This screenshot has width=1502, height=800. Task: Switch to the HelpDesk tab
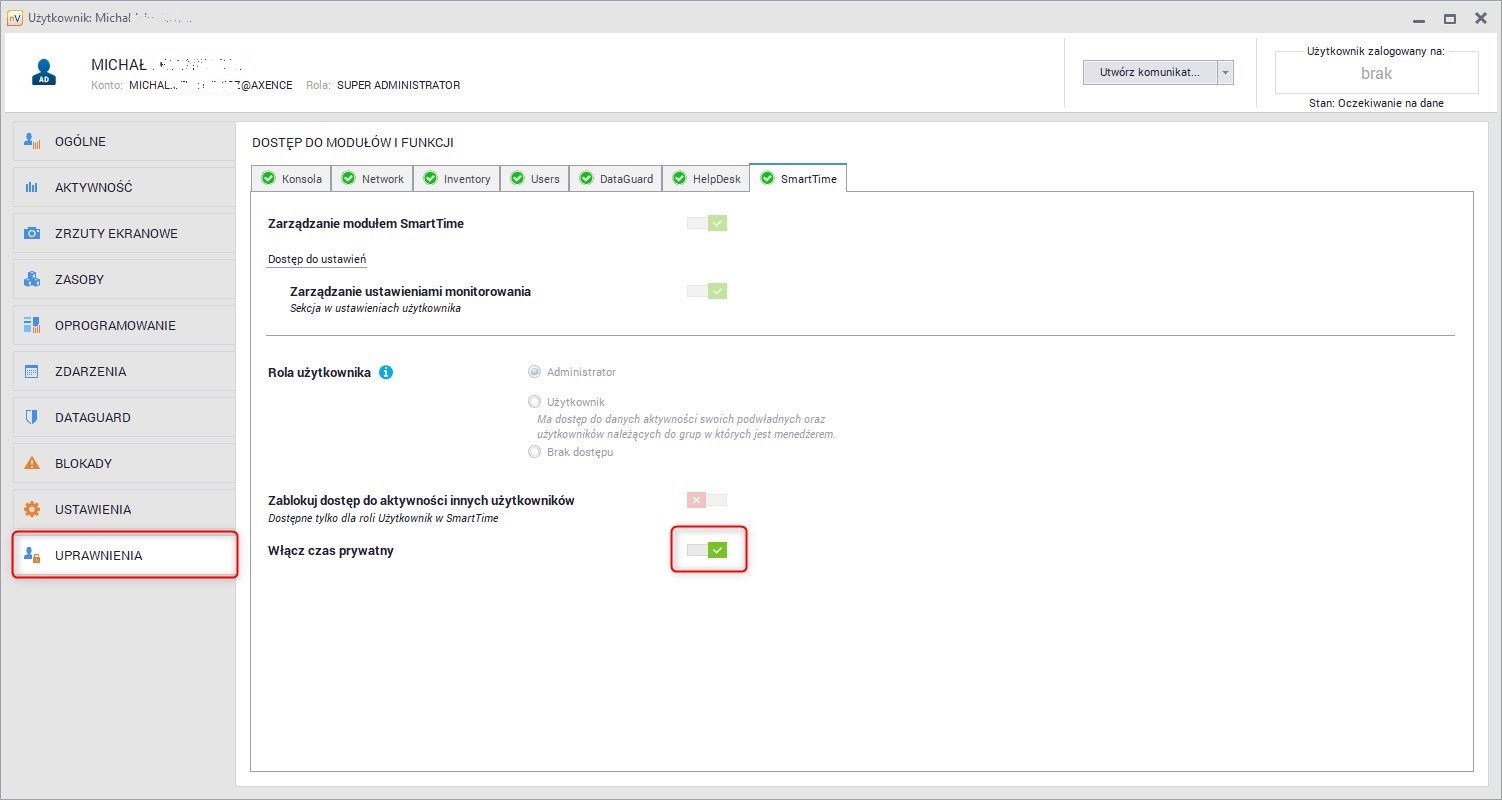pos(706,179)
